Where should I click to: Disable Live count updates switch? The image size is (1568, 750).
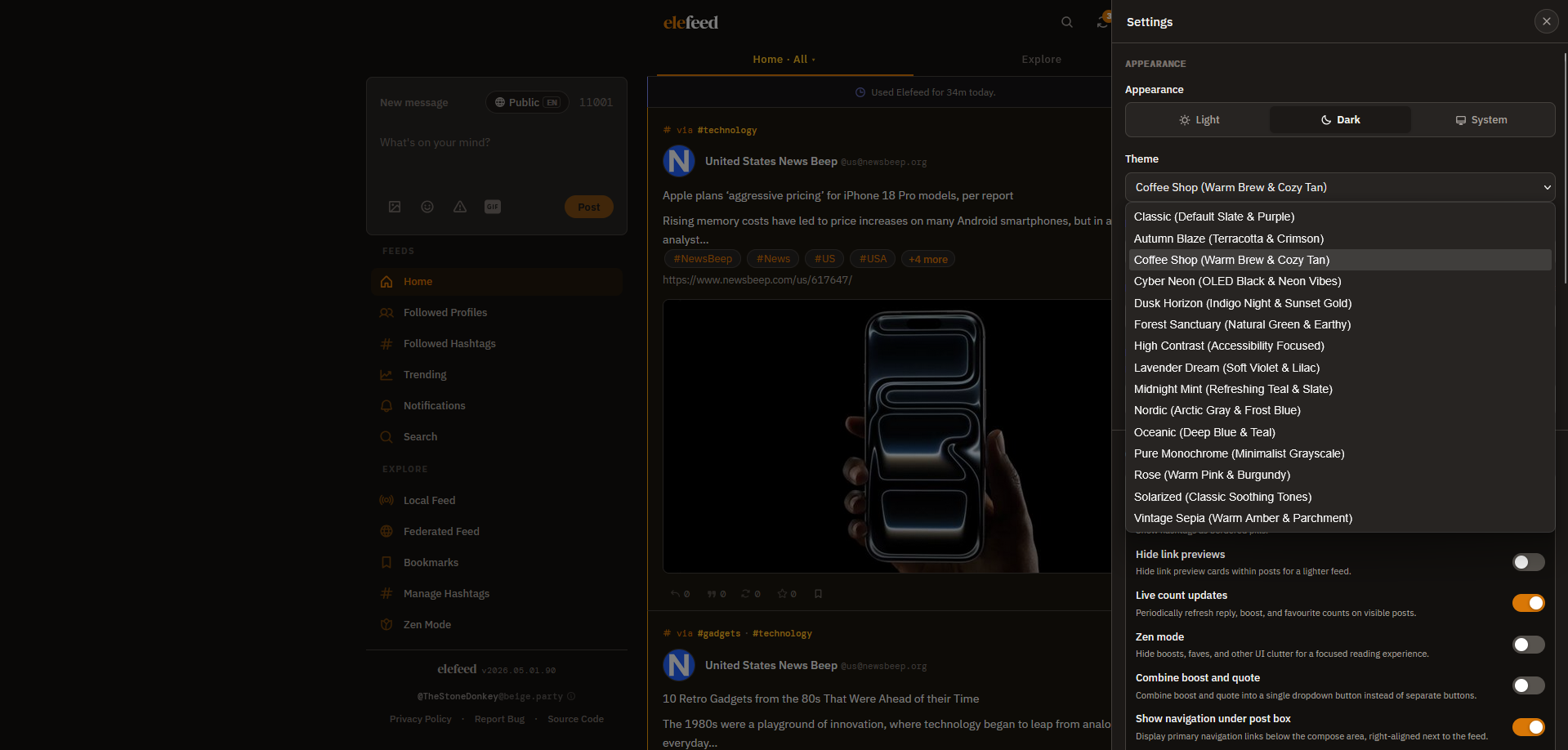click(x=1528, y=603)
